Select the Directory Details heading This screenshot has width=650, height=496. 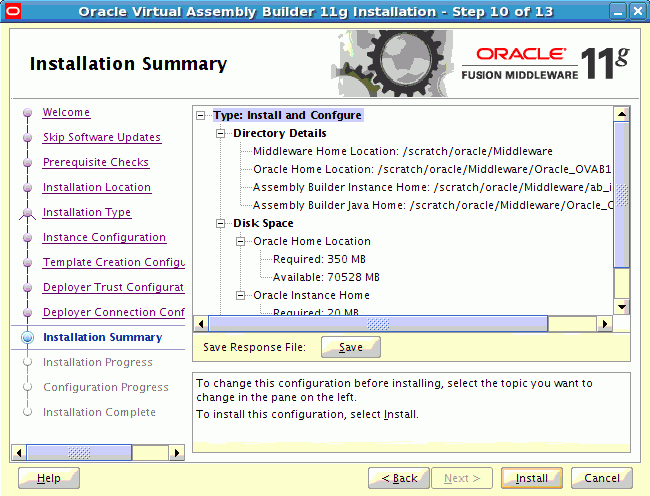(x=280, y=133)
